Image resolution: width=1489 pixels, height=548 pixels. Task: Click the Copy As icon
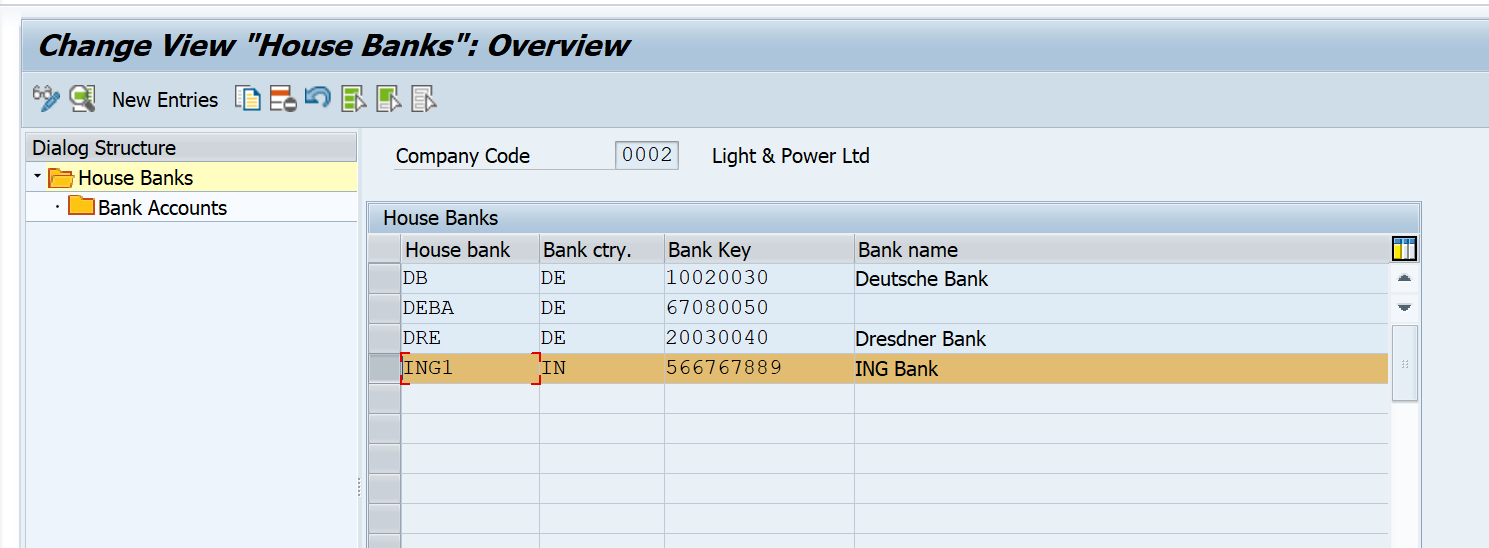point(248,98)
